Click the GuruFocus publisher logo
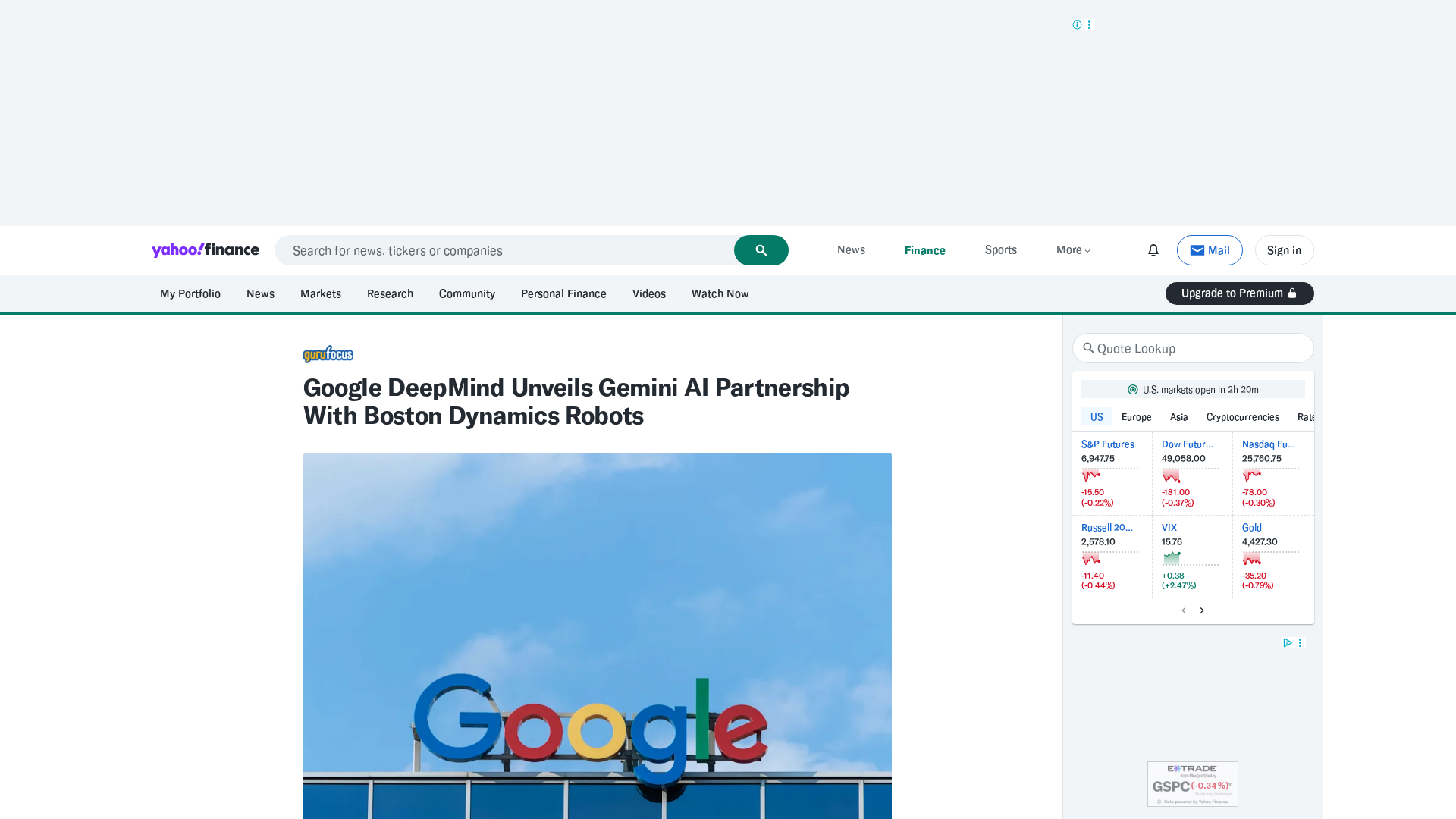 pyautogui.click(x=328, y=354)
